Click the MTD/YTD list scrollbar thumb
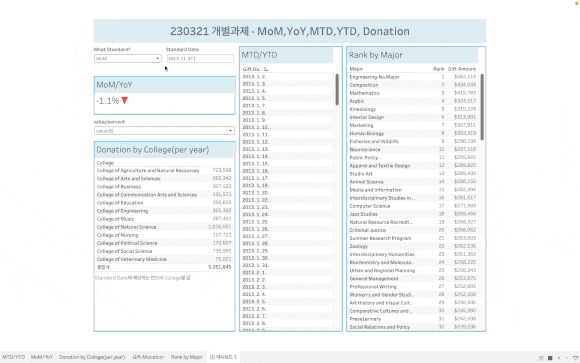The image size is (580, 363). coord(337,89)
